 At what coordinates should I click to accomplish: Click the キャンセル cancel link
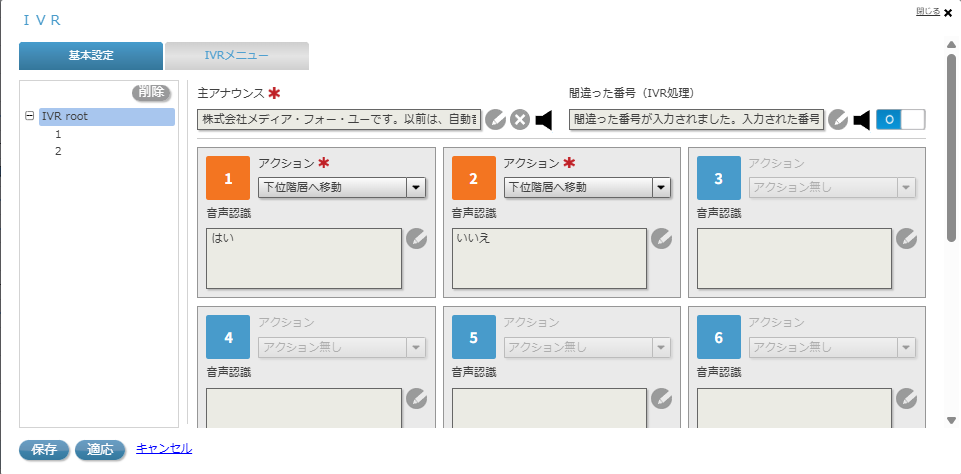[x=164, y=449]
